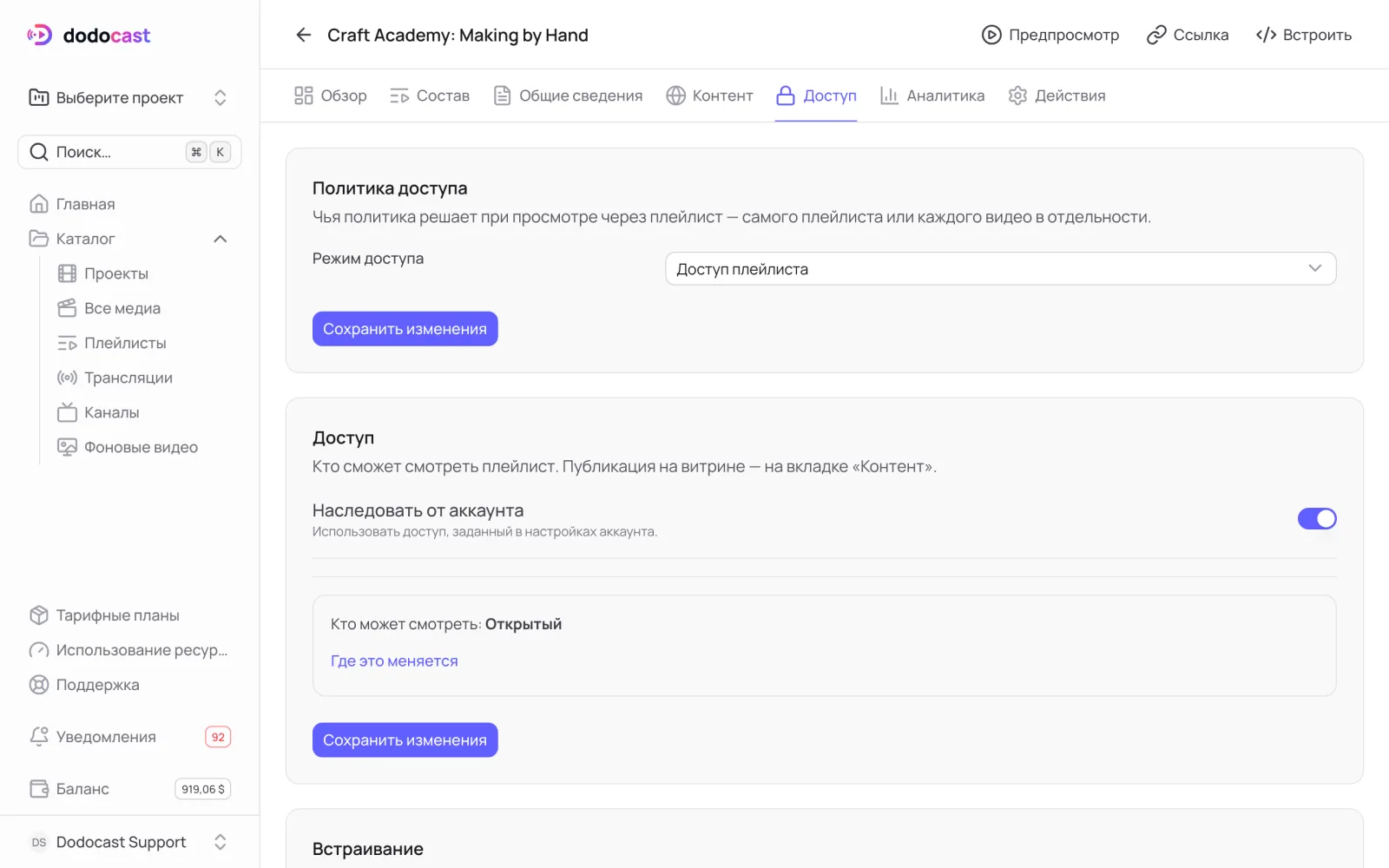Click the dodocast logo icon

click(39, 35)
